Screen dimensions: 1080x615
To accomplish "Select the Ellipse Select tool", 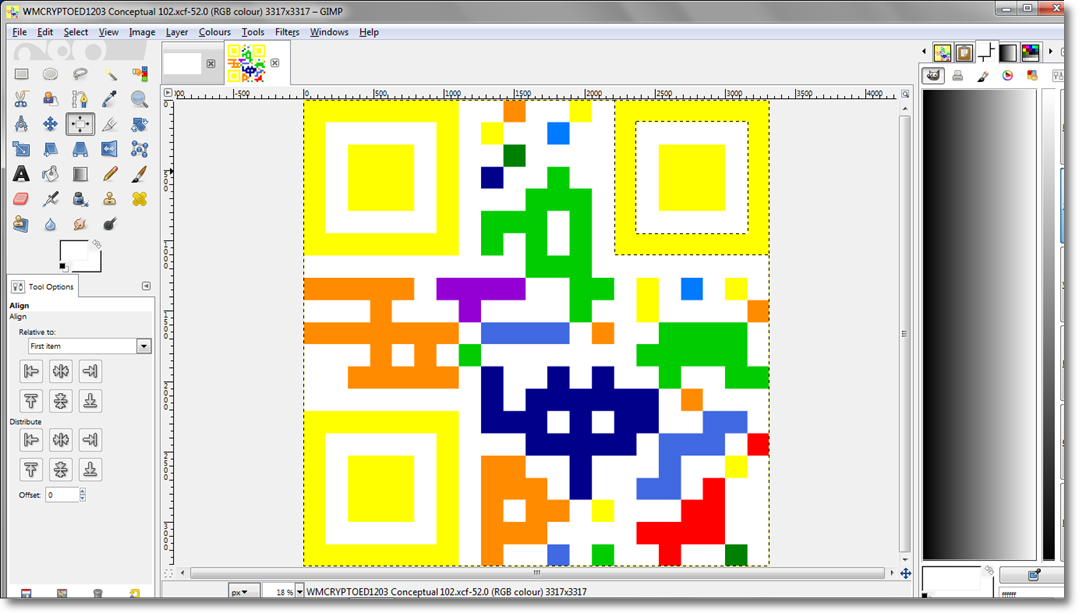I will (x=50, y=74).
